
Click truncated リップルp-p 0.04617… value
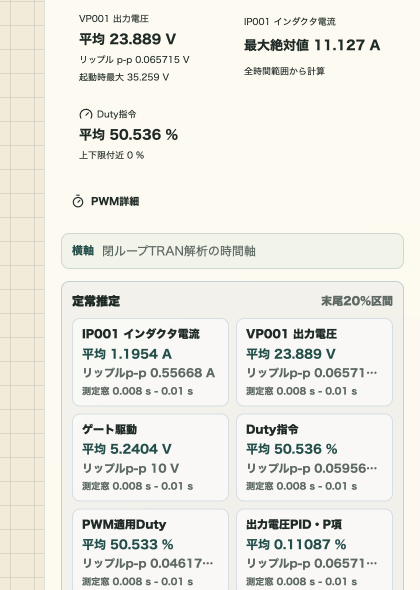point(148,563)
